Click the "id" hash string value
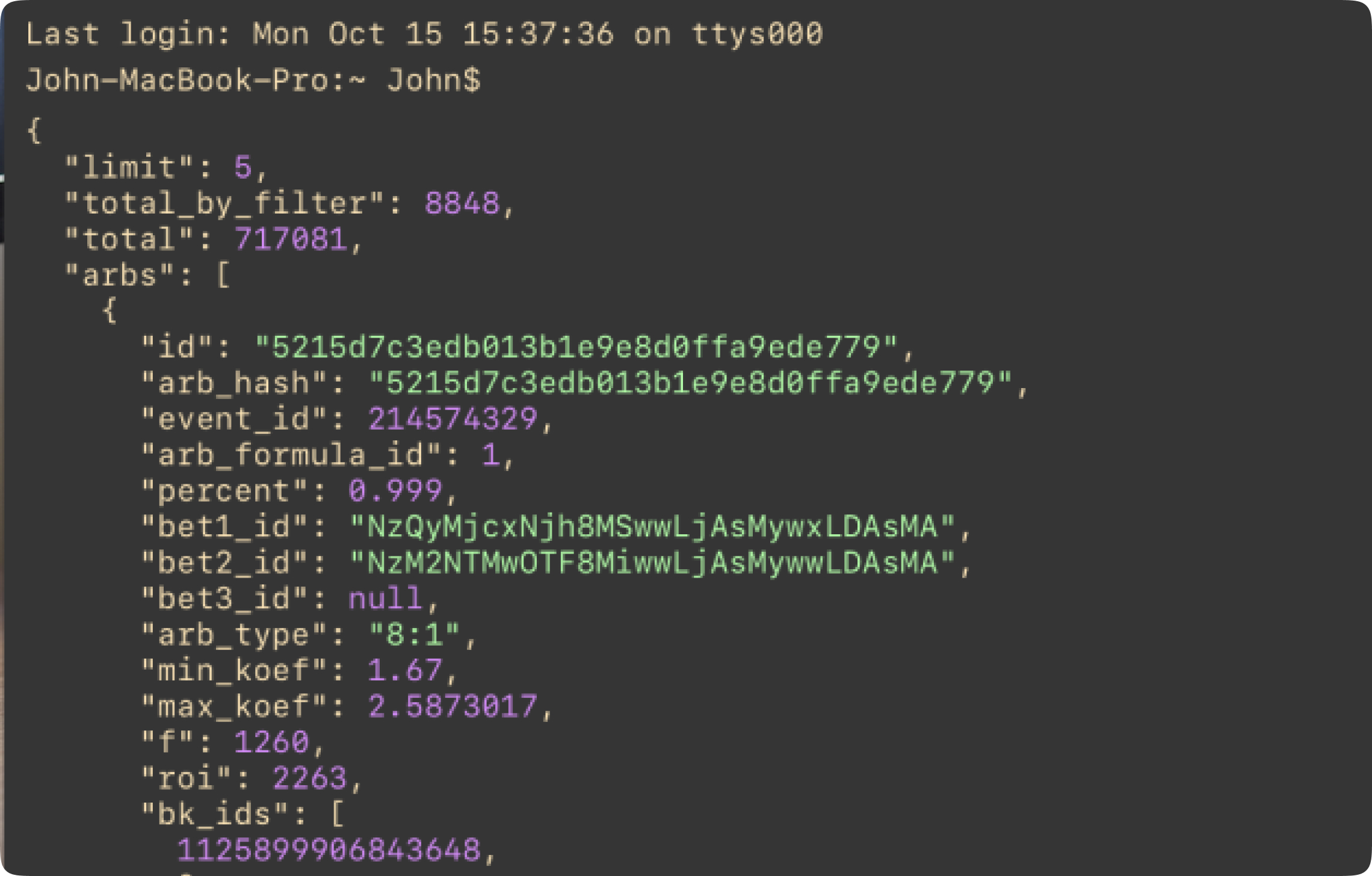 click(576, 347)
